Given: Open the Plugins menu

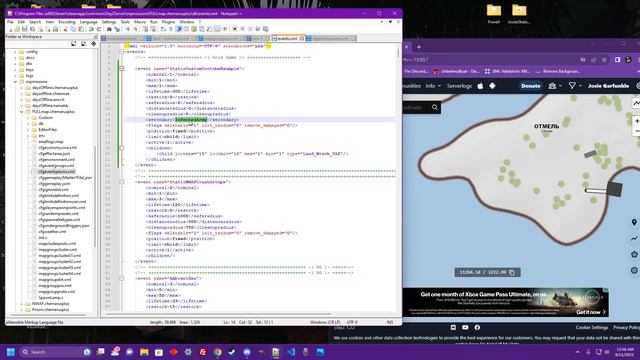Looking at the screenshot, I should pos(168,22).
